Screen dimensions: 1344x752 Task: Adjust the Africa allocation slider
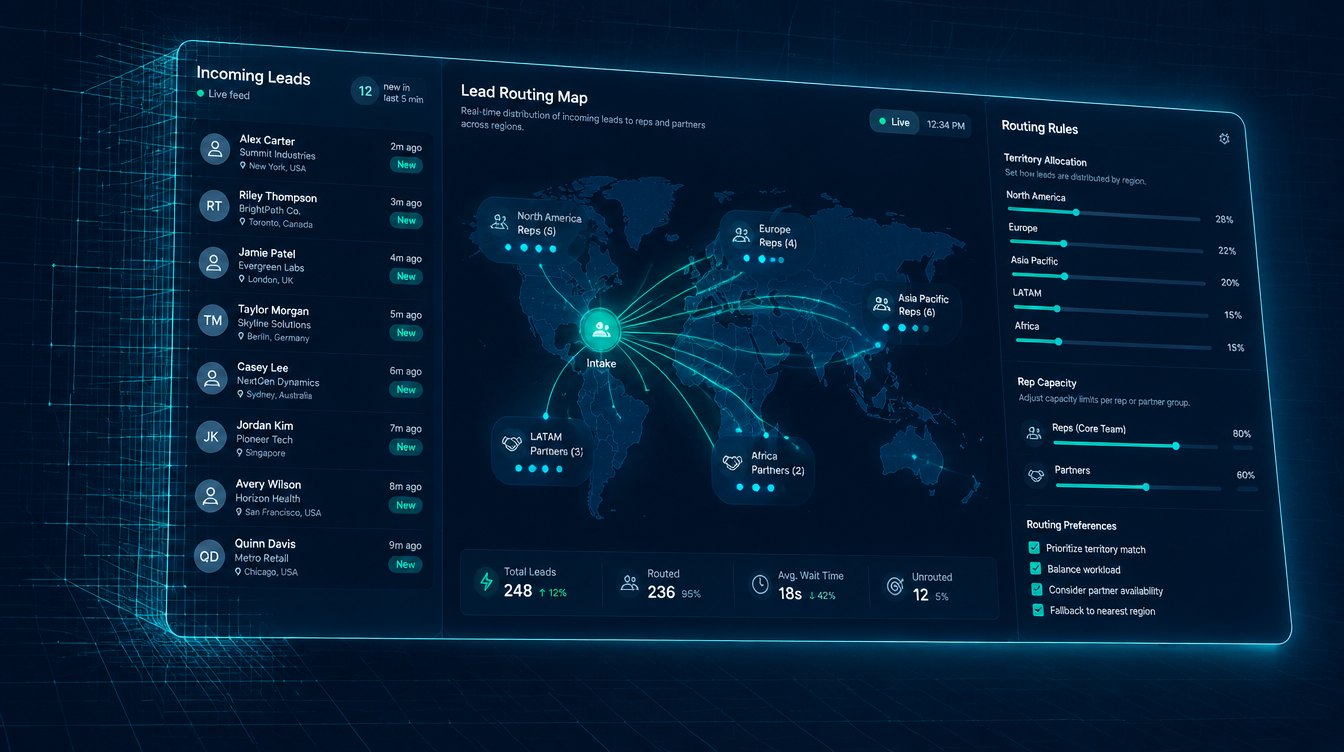(x=1114, y=344)
